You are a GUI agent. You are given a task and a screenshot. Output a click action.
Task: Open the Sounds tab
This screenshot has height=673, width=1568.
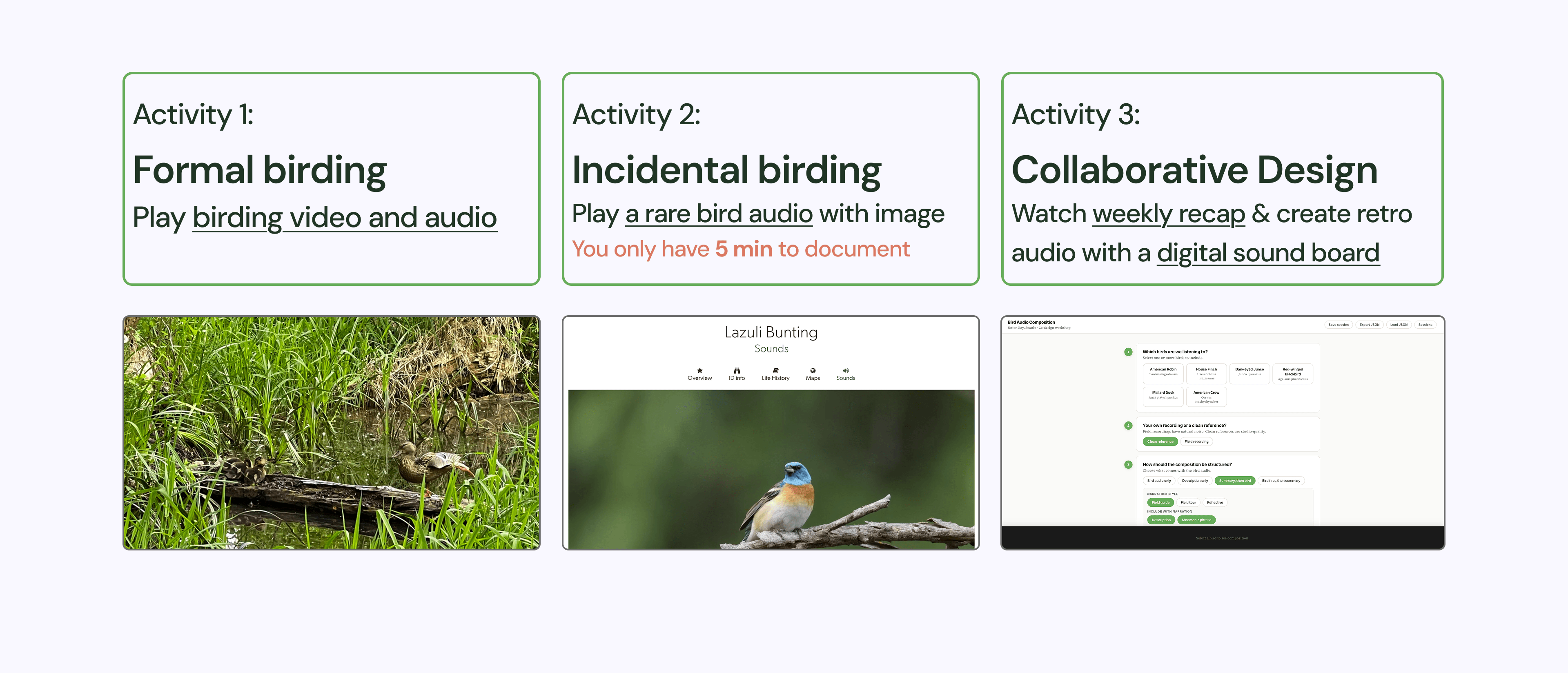[846, 374]
